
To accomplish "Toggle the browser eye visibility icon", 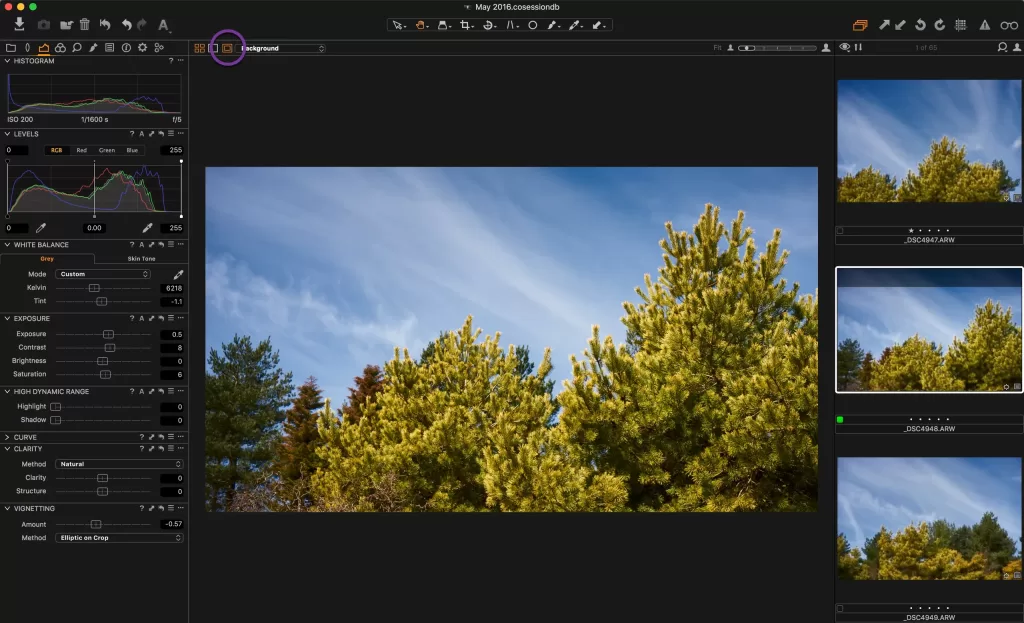I will [x=844, y=47].
